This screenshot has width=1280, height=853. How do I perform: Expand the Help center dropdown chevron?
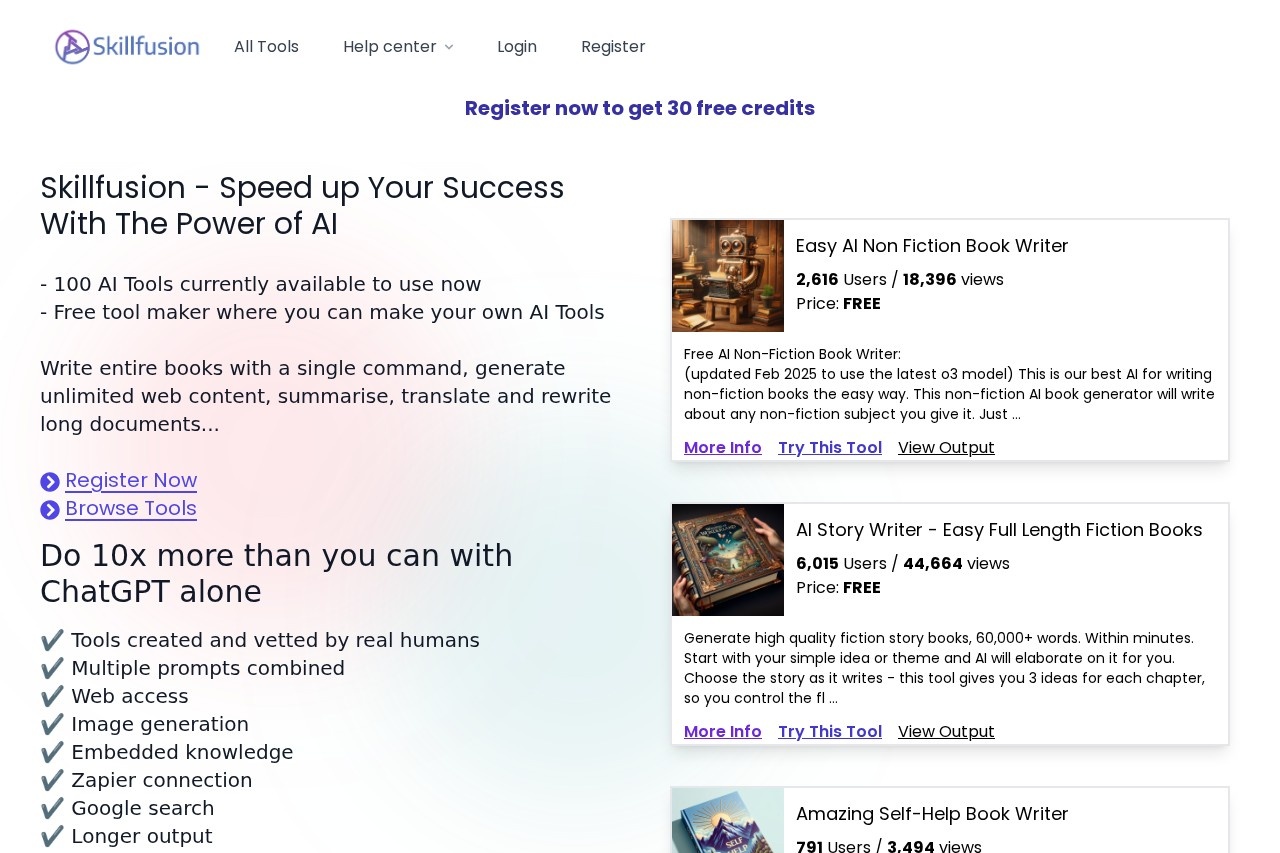coord(449,47)
